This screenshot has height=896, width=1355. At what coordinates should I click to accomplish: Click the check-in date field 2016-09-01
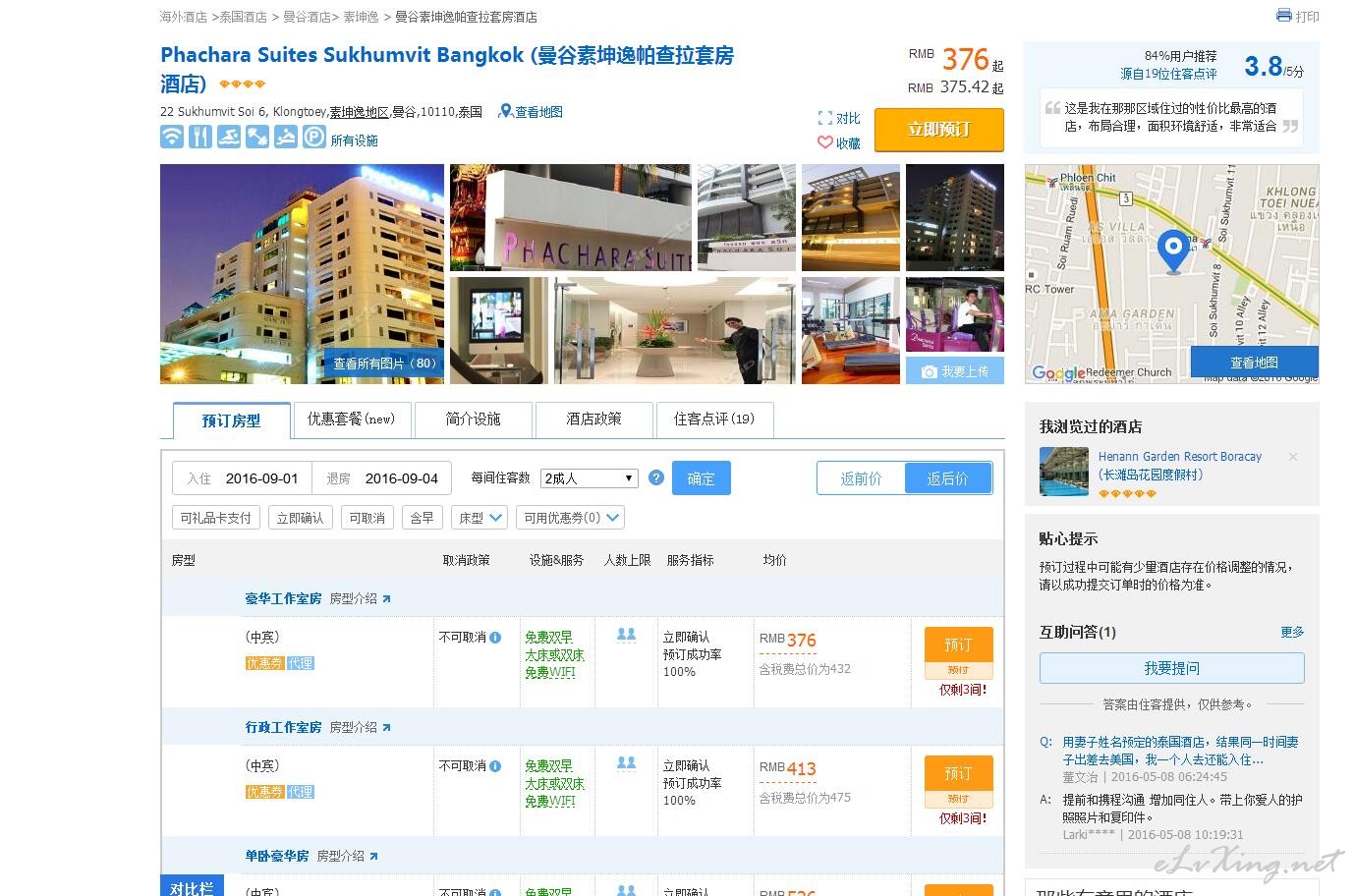(243, 478)
